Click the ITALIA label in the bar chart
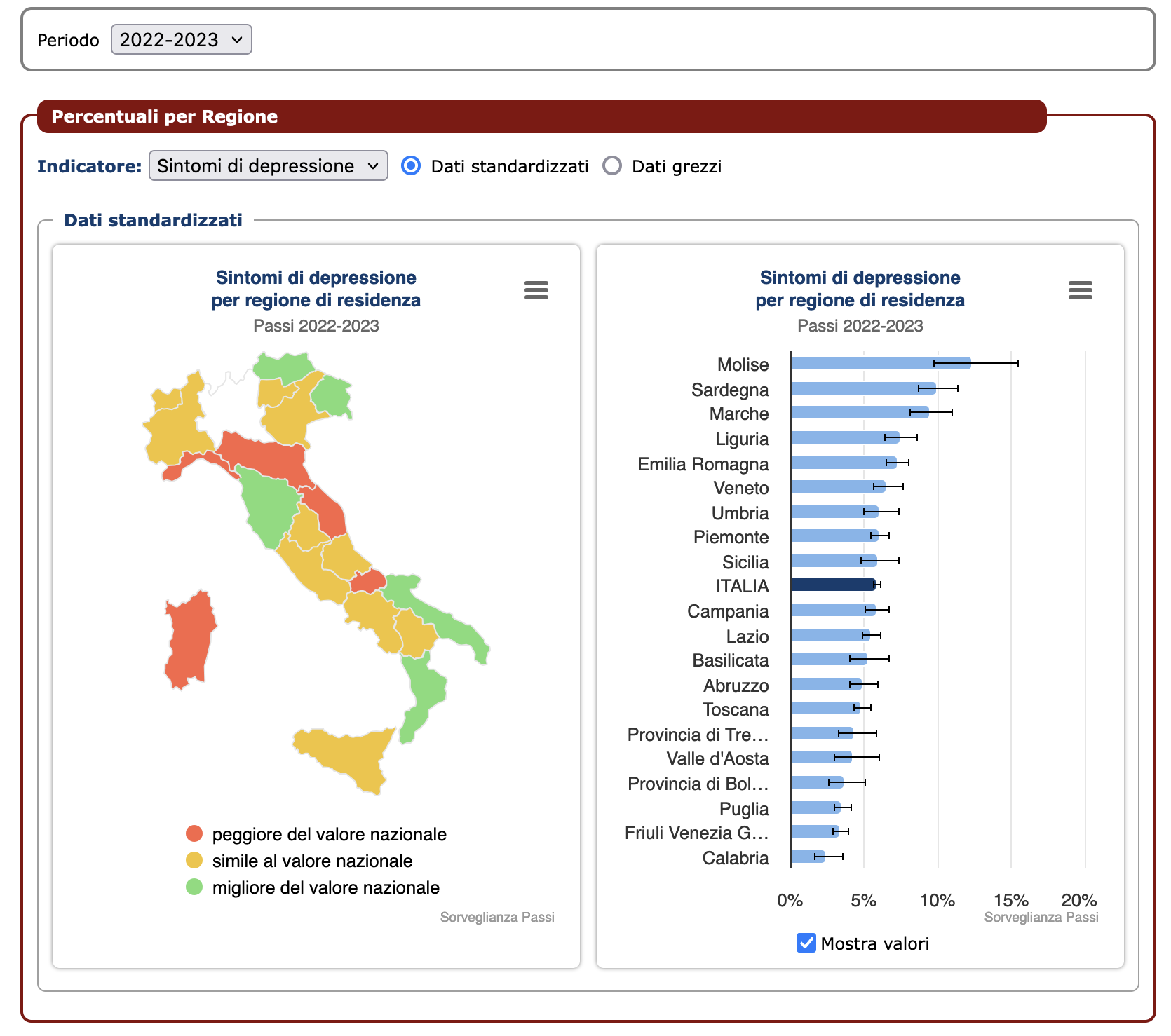1171x1036 pixels. (741, 586)
